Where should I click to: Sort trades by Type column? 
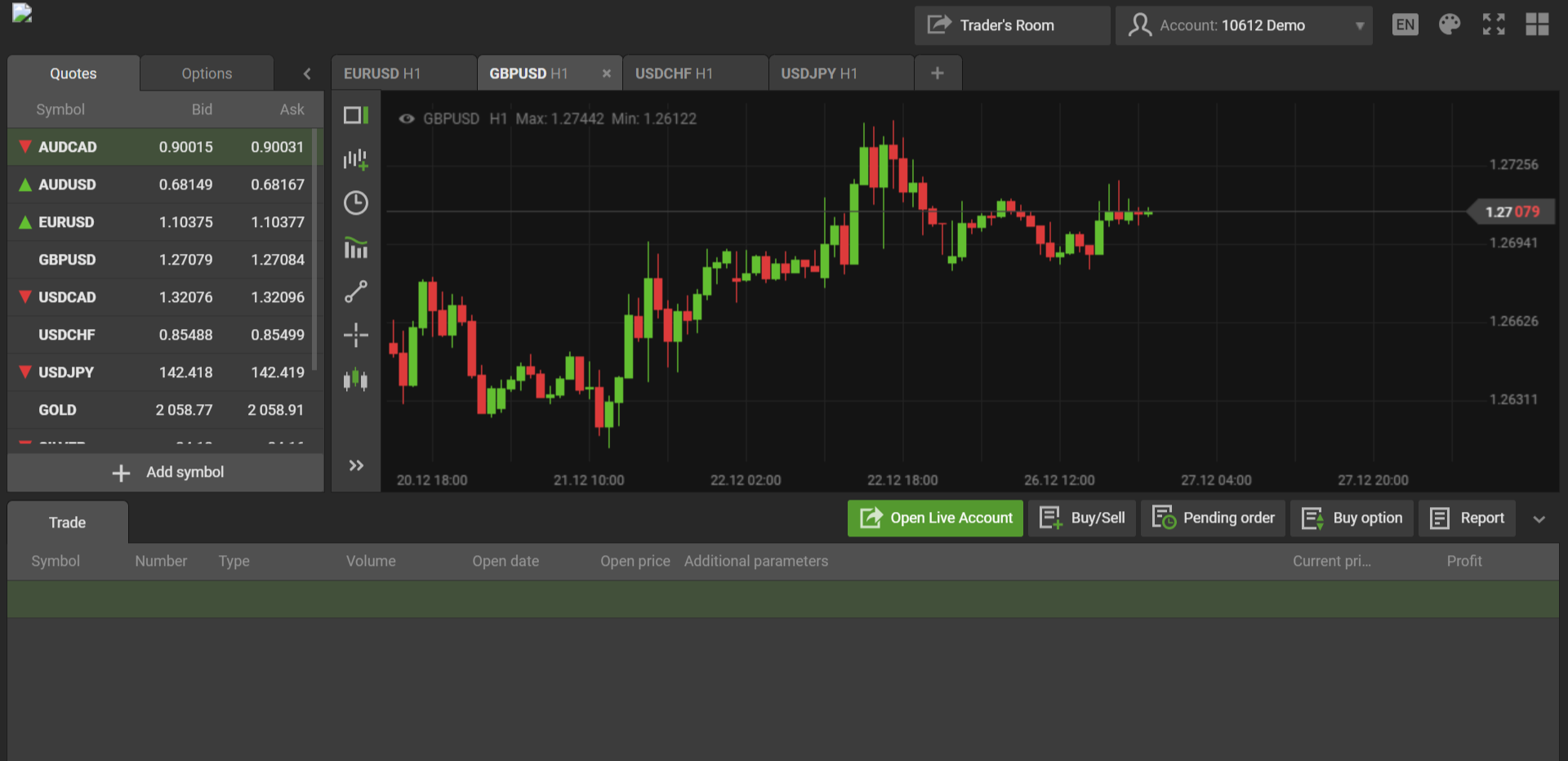(234, 561)
